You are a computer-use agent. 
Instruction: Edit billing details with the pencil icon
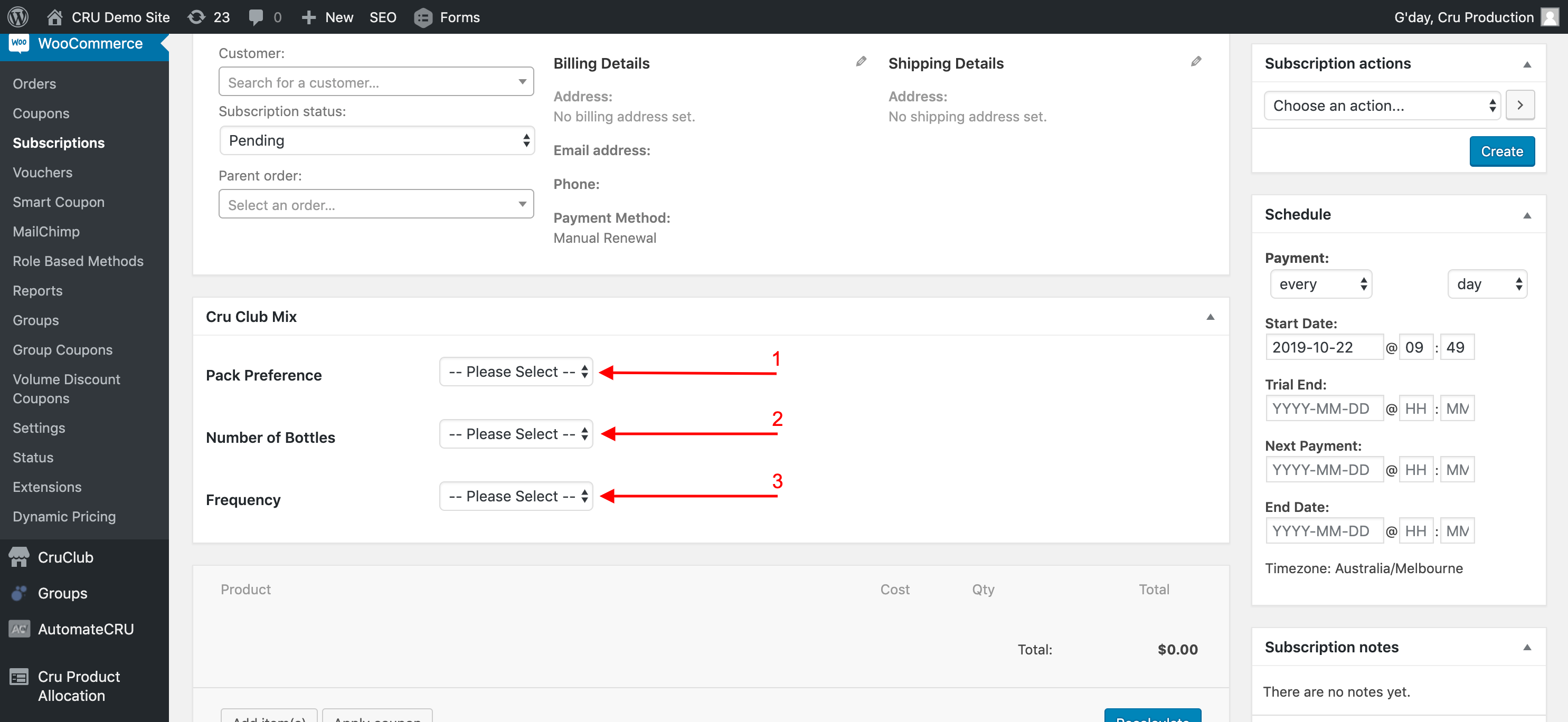[861, 61]
